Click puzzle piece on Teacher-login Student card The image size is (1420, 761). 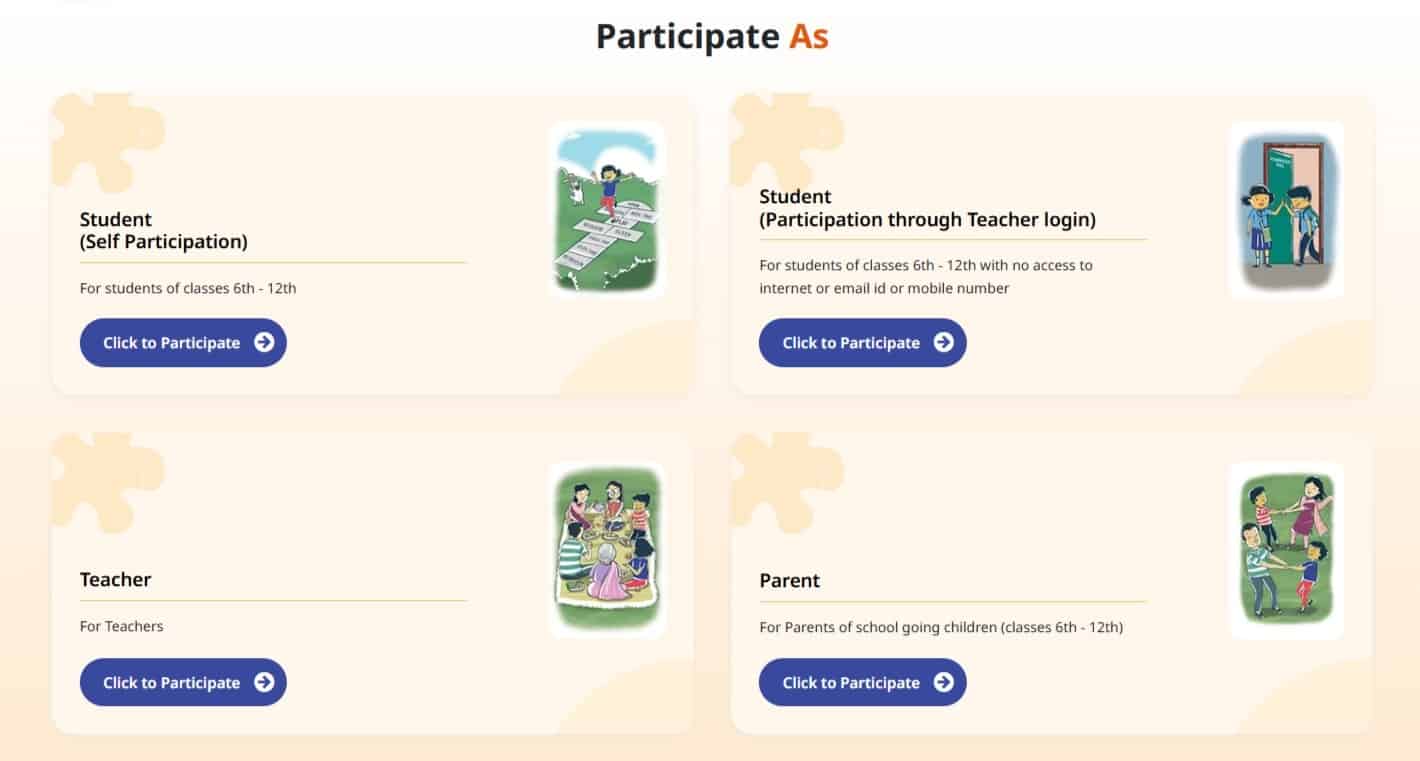click(790, 140)
